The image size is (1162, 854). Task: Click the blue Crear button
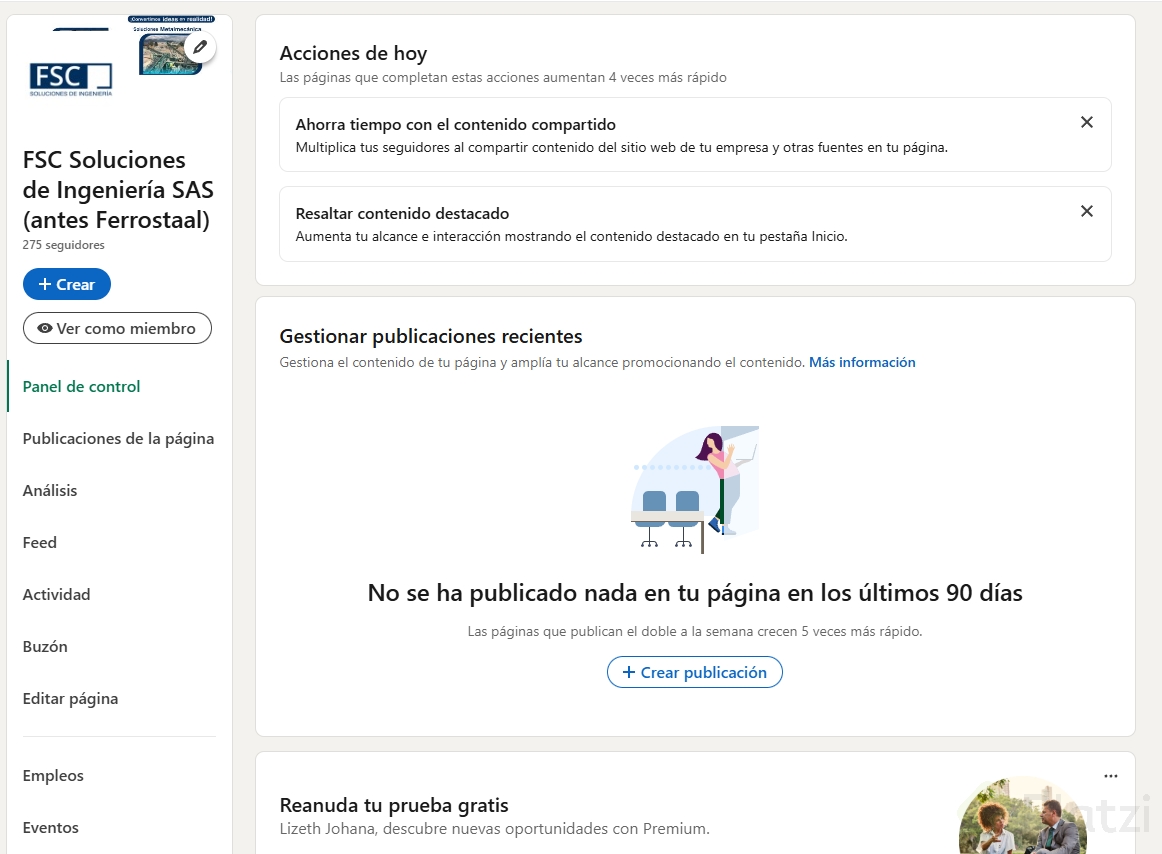click(67, 285)
